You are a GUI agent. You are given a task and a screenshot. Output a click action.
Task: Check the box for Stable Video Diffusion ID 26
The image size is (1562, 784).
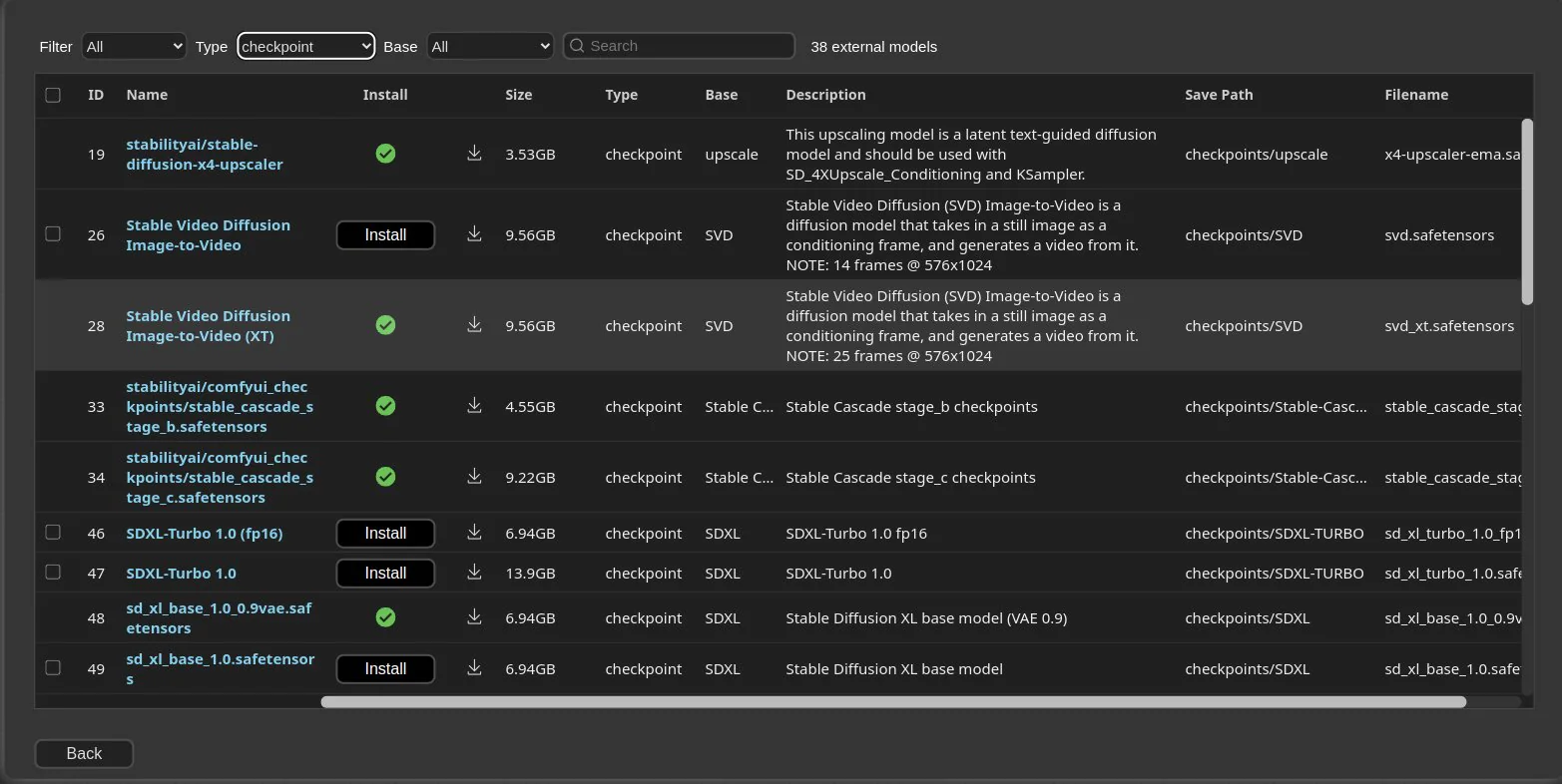[53, 233]
